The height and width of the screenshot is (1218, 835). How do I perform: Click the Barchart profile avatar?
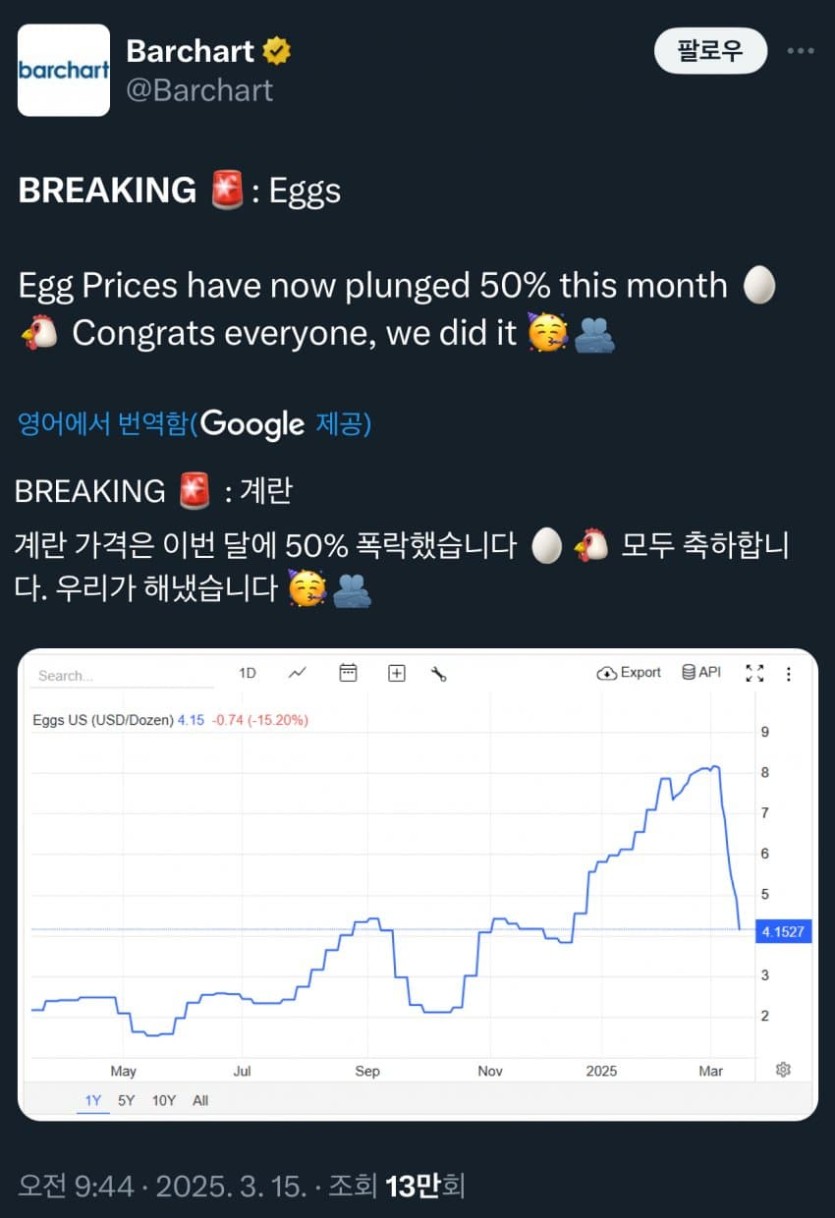pyautogui.click(x=64, y=70)
